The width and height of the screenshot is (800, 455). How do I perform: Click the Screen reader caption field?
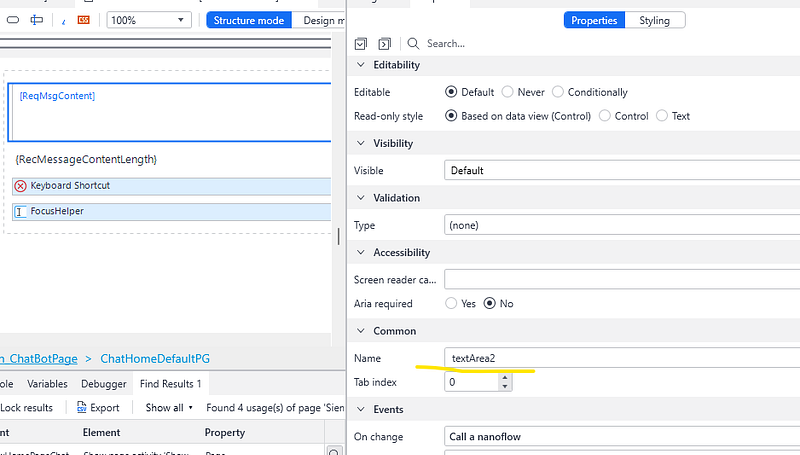click(x=622, y=280)
